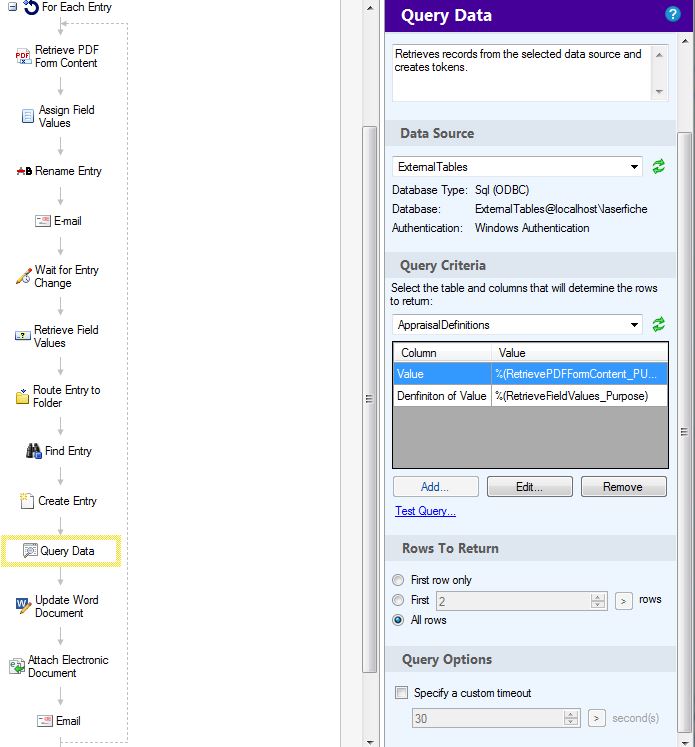Click properties panel scrollbar down arrow

[685, 741]
